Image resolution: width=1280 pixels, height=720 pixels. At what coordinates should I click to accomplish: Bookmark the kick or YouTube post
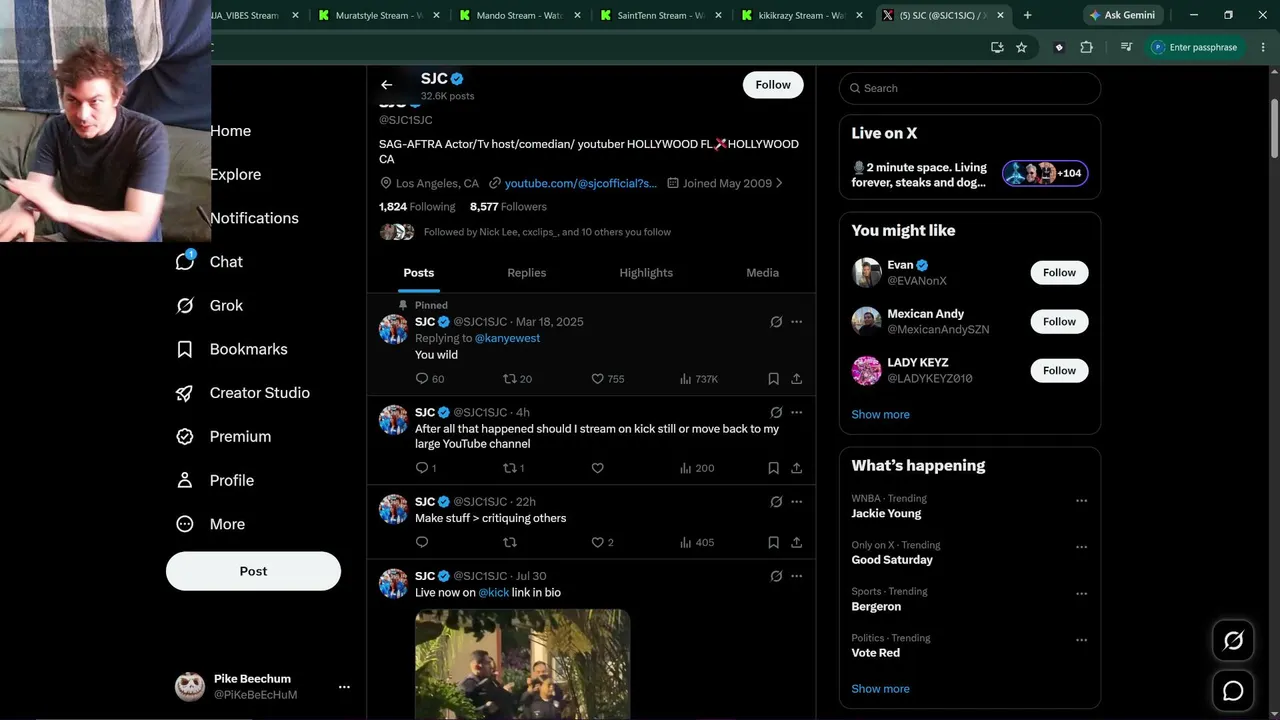pos(773,468)
